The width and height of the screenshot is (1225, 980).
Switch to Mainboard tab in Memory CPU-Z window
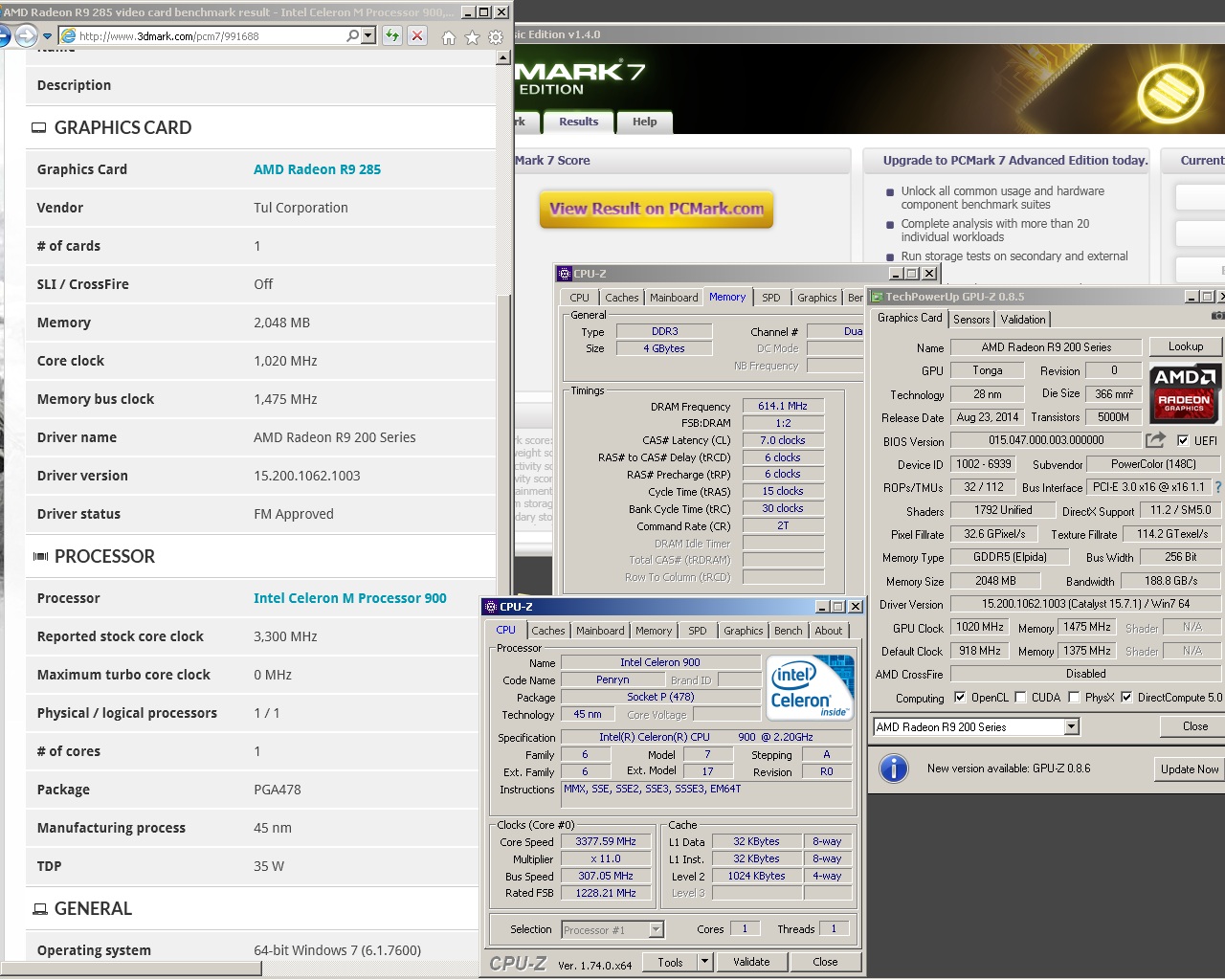tap(674, 298)
